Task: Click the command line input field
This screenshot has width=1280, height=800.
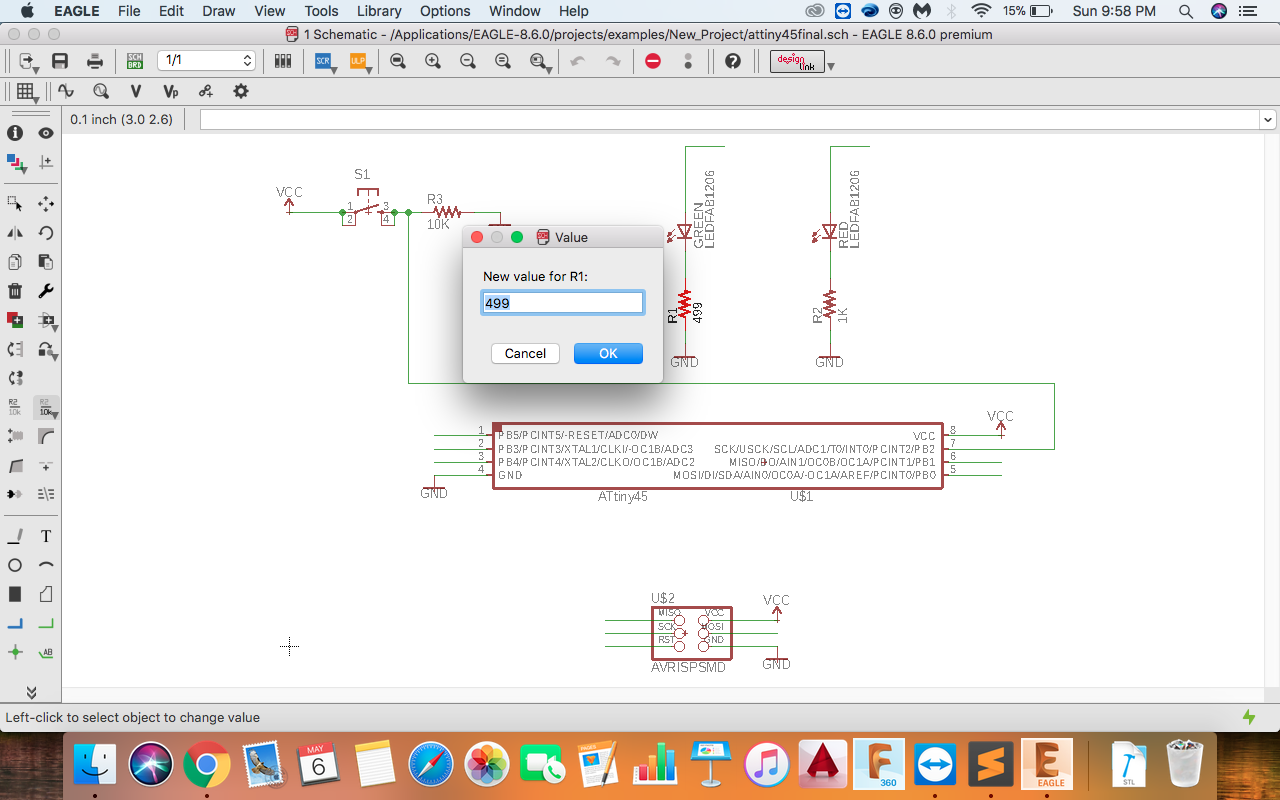Action: 729,120
